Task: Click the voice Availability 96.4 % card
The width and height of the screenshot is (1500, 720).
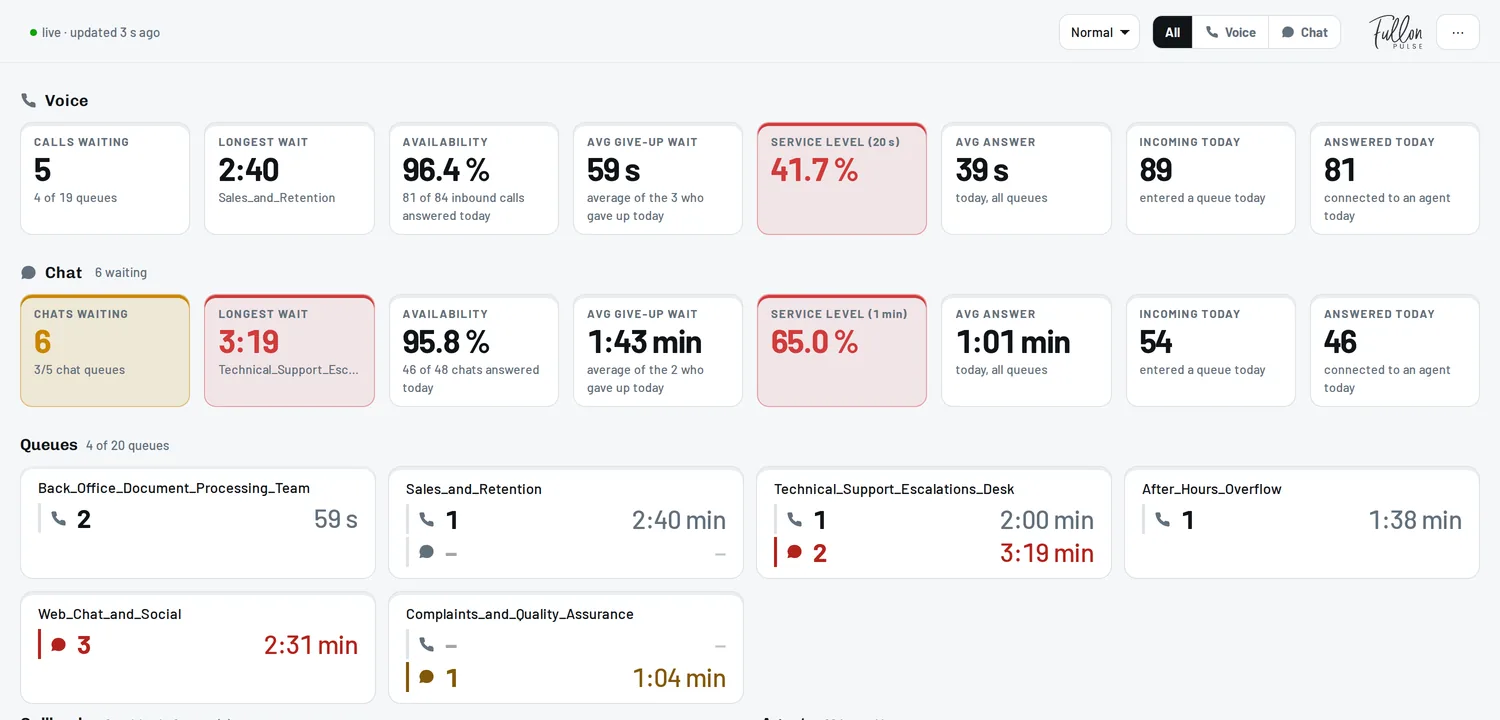Action: [x=474, y=179]
